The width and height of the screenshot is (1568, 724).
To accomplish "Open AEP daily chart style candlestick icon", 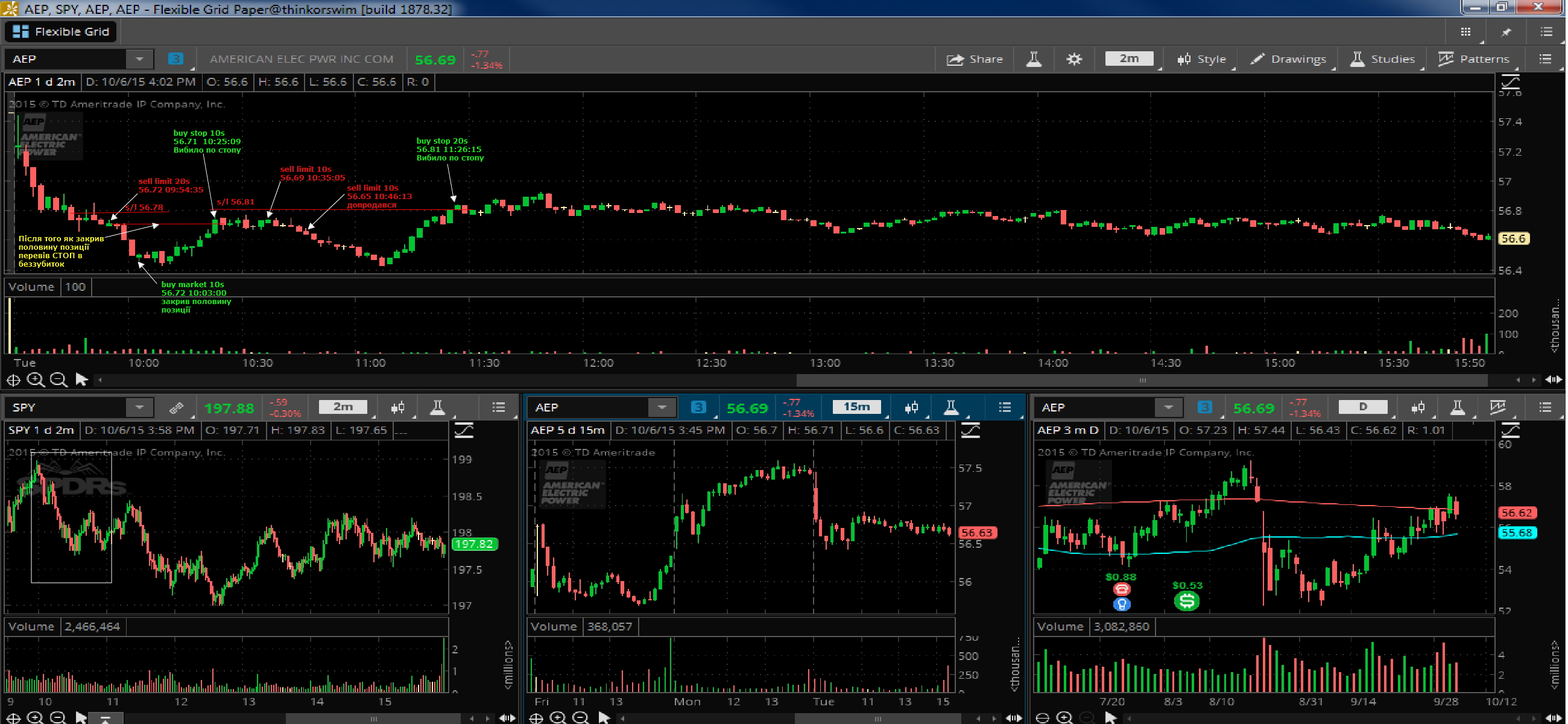I will pos(1418,408).
